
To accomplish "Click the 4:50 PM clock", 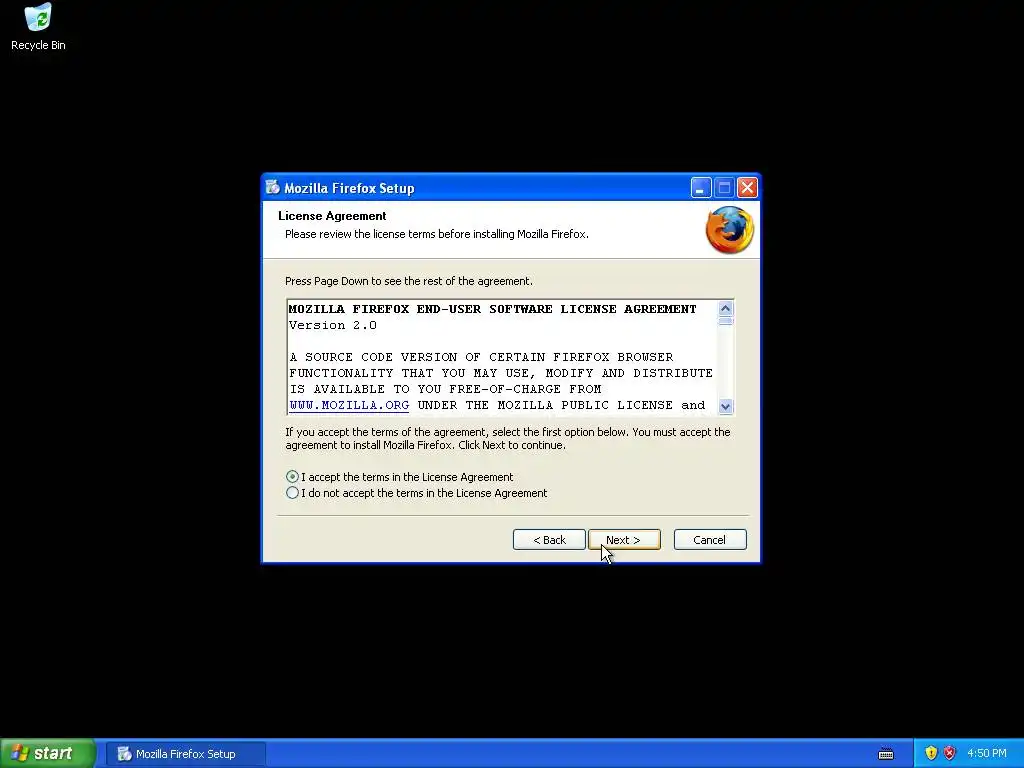I will pyautogui.click(x=987, y=753).
